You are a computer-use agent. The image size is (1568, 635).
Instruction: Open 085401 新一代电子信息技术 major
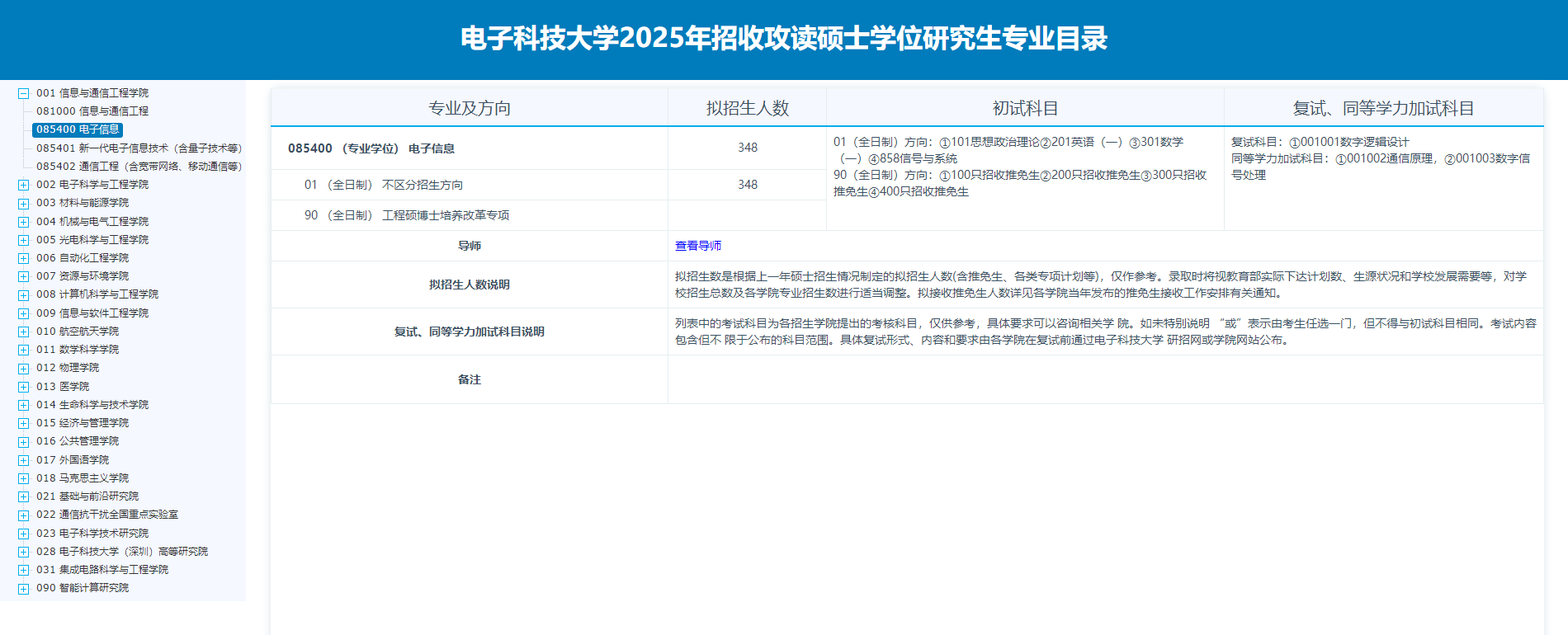pos(139,148)
